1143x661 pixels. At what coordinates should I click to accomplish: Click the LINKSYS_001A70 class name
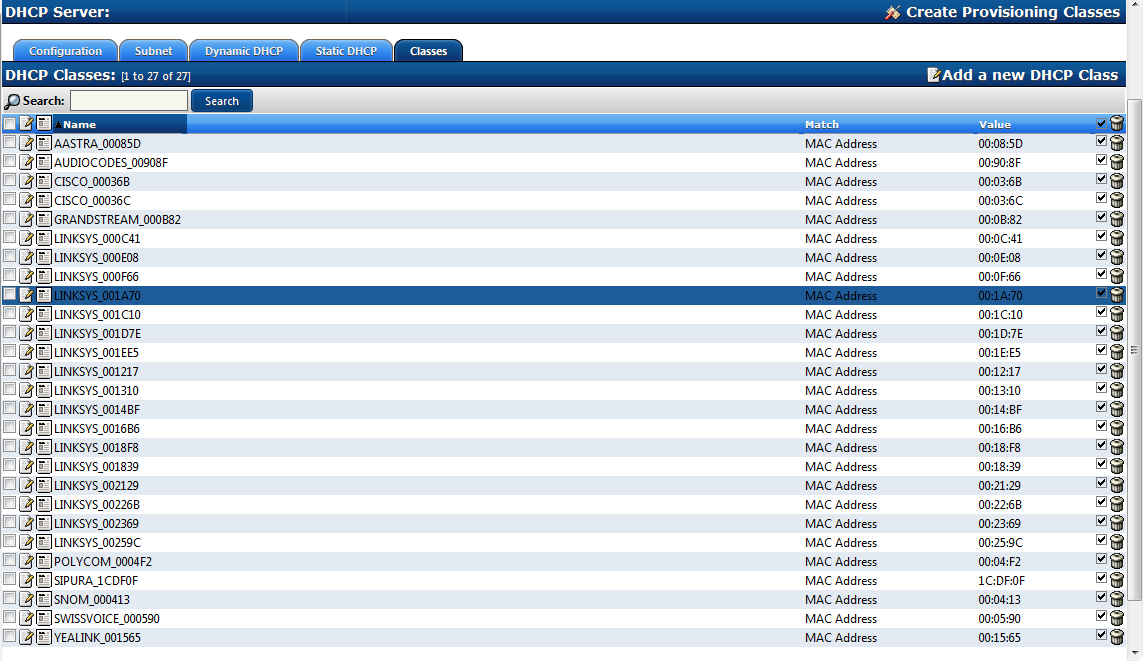[97, 295]
